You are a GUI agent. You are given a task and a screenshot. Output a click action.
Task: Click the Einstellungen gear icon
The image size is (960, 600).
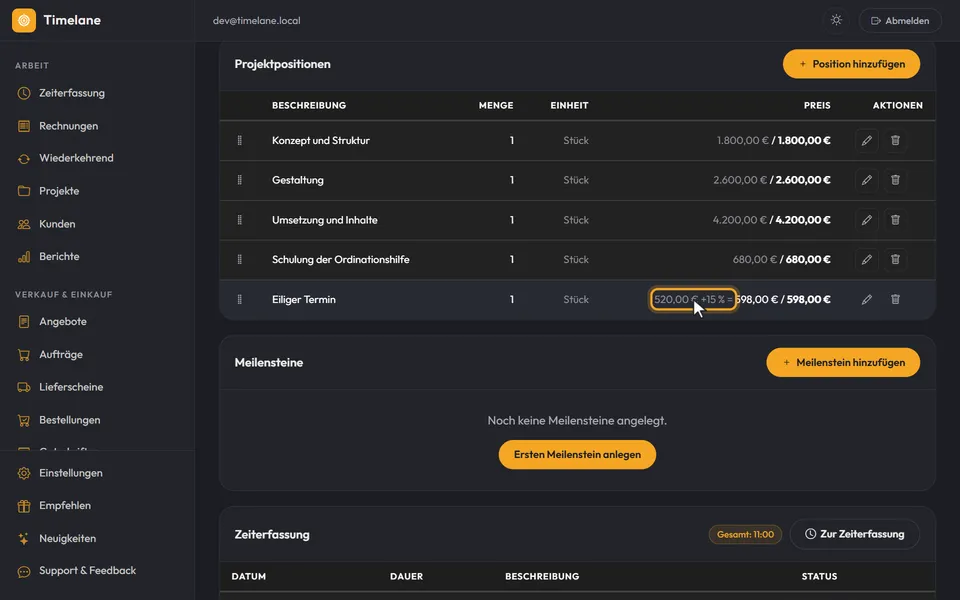(24, 473)
